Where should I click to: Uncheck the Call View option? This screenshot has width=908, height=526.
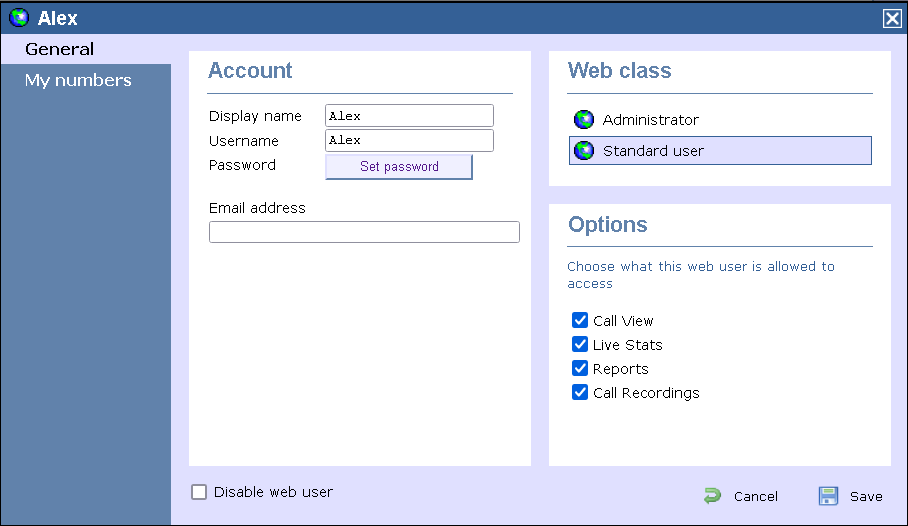[580, 321]
